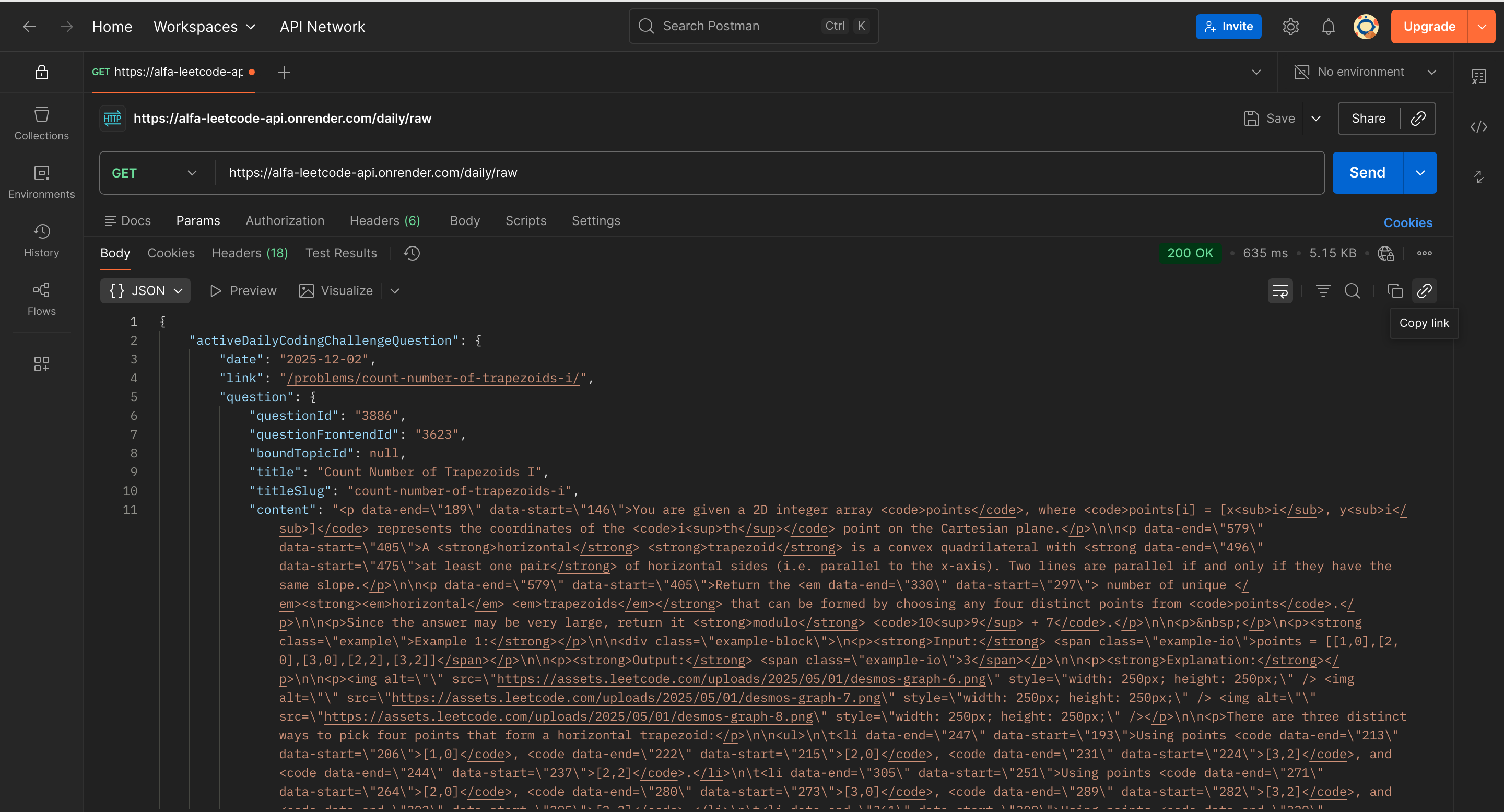Image resolution: width=1504 pixels, height=812 pixels.
Task: Open the No environment selector
Action: 1365,72
